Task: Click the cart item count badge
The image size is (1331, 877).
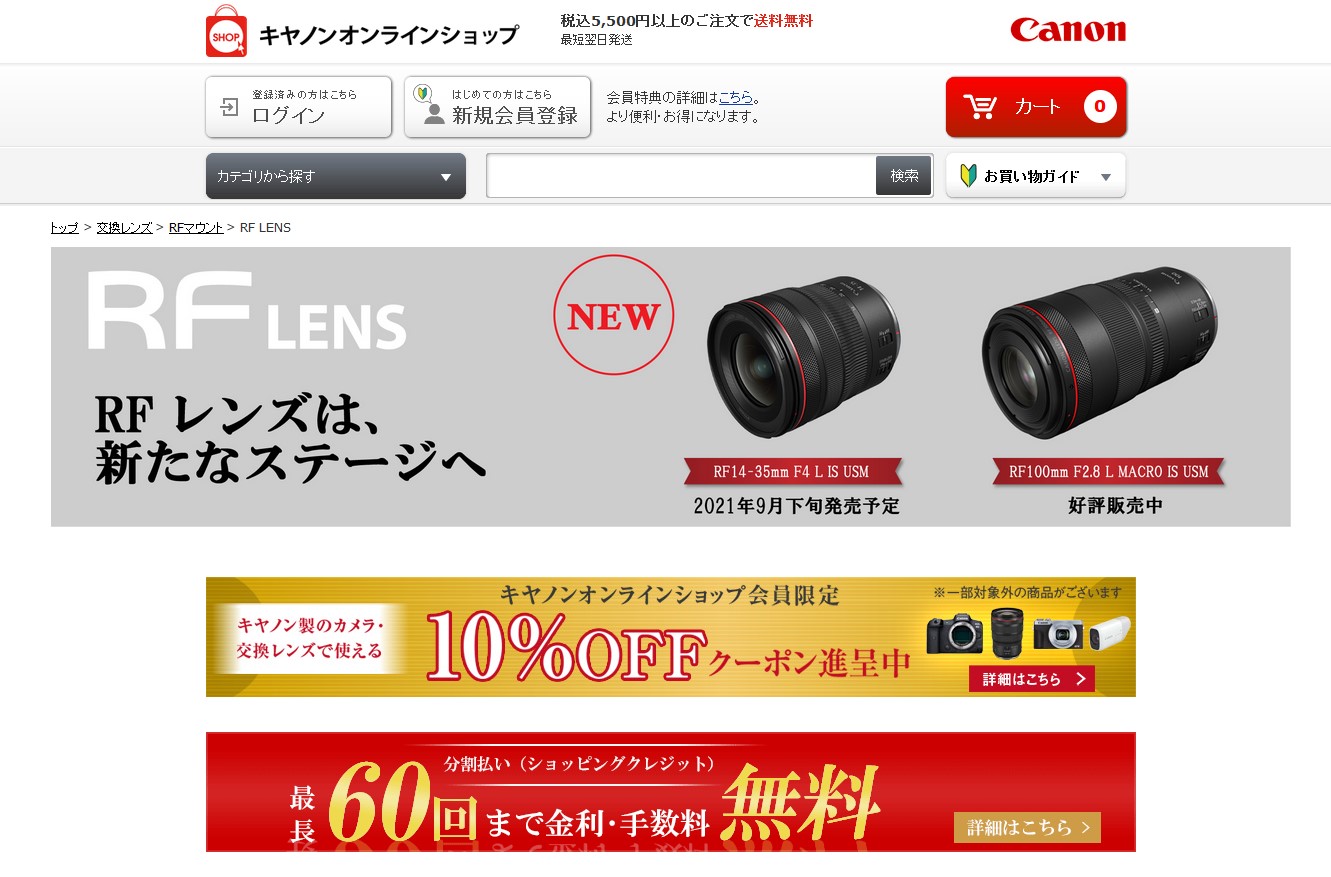Action: point(1099,106)
